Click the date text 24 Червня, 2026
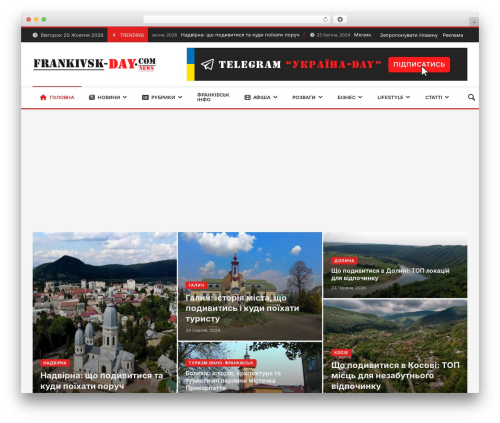Image resolution: width=500 pixels, height=423 pixels. (x=348, y=288)
